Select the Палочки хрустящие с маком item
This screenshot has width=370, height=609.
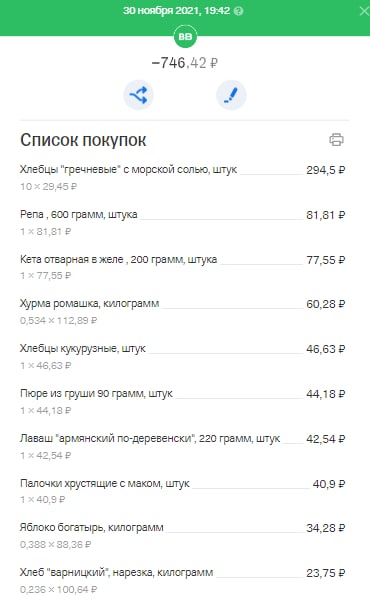coord(182,491)
